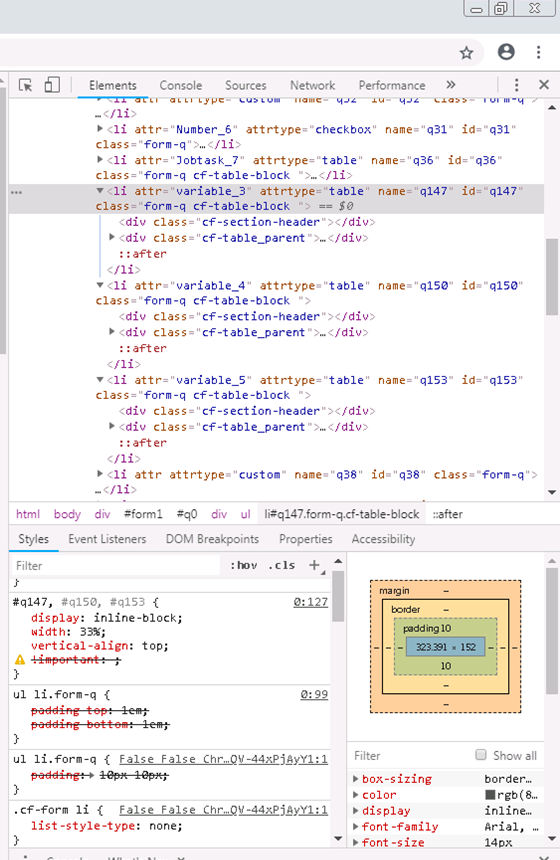Open the Sources tab

(245, 86)
